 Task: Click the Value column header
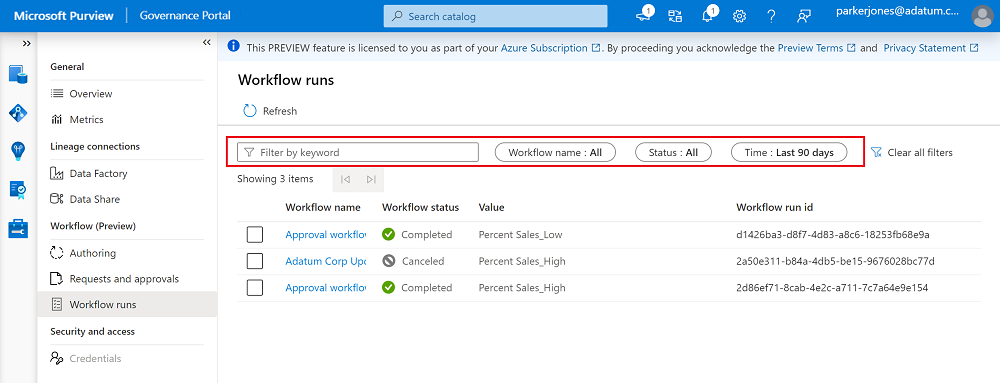[491, 207]
